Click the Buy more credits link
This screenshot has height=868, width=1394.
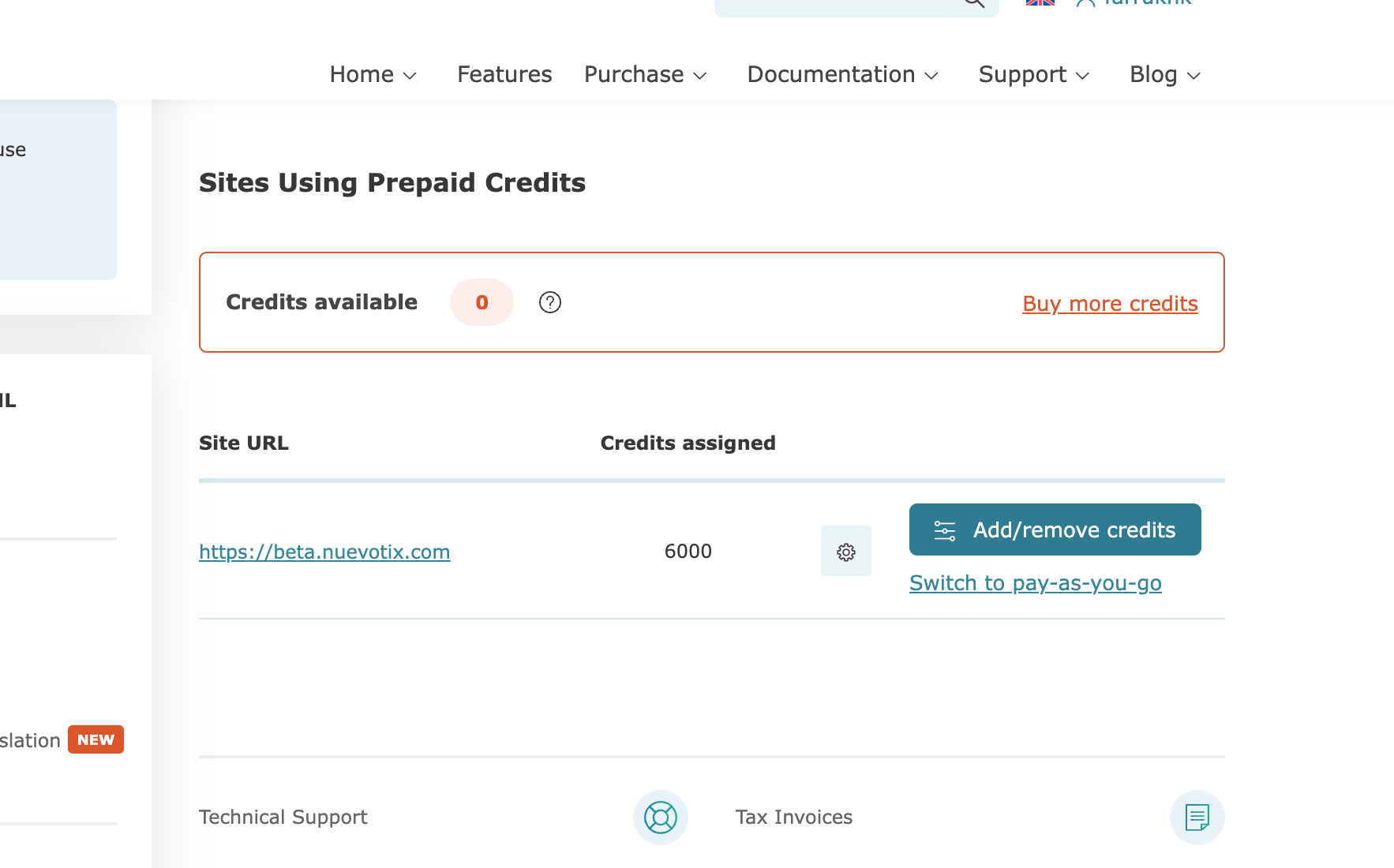(x=1110, y=304)
